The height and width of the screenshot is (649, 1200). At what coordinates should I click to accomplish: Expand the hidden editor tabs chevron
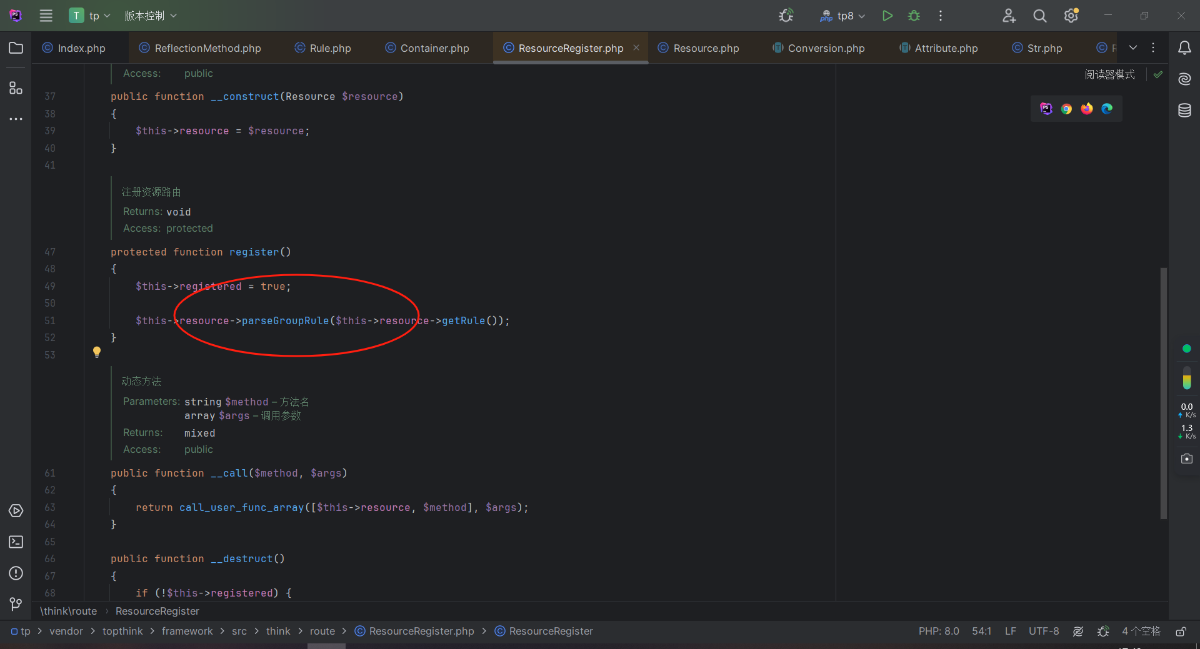[x=1132, y=46]
